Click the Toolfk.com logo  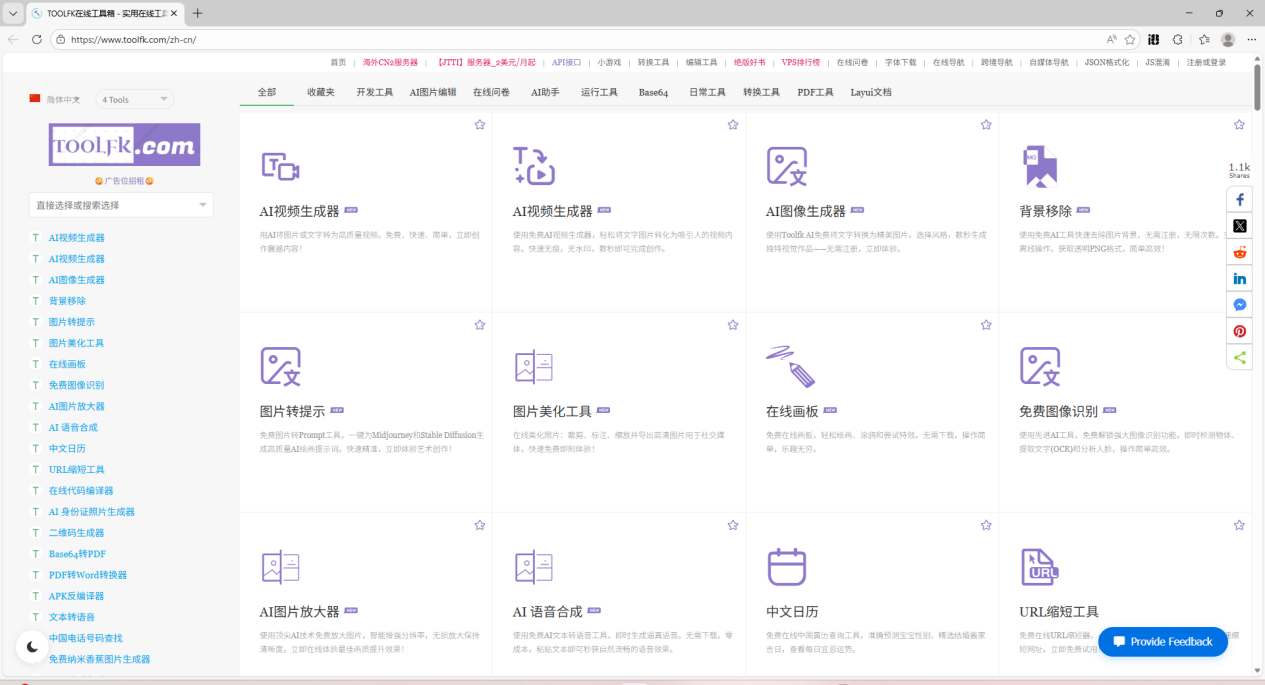click(x=124, y=145)
